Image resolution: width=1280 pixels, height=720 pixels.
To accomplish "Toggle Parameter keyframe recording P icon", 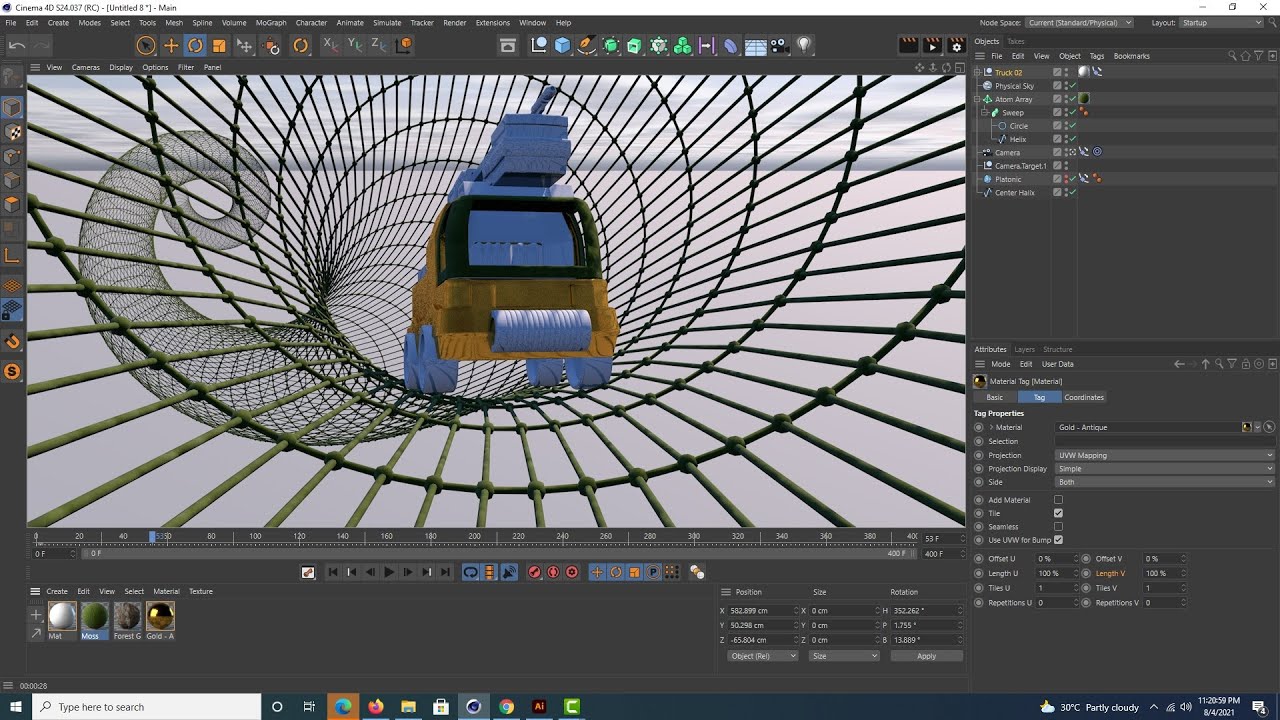I will (x=653, y=572).
